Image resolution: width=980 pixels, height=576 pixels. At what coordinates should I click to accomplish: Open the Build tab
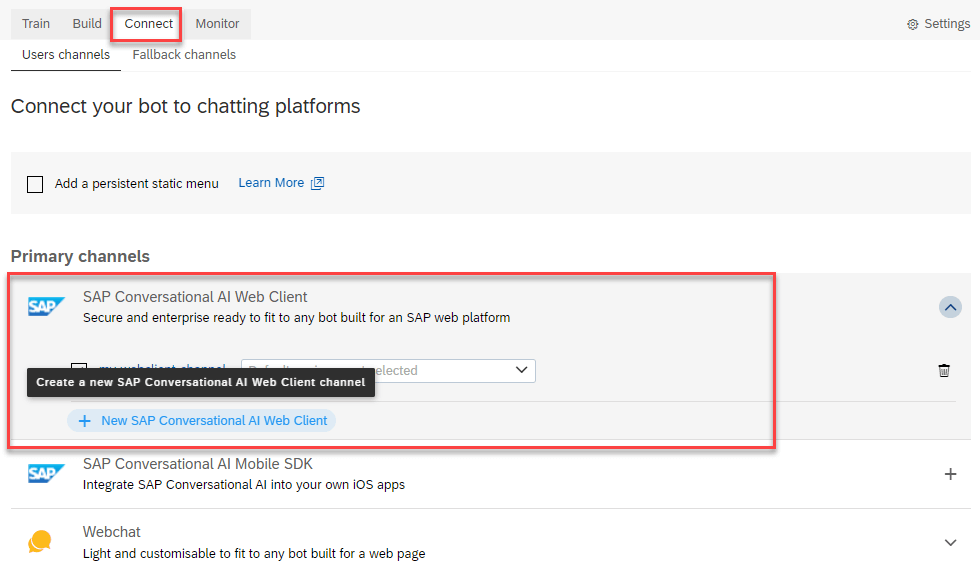[87, 24]
